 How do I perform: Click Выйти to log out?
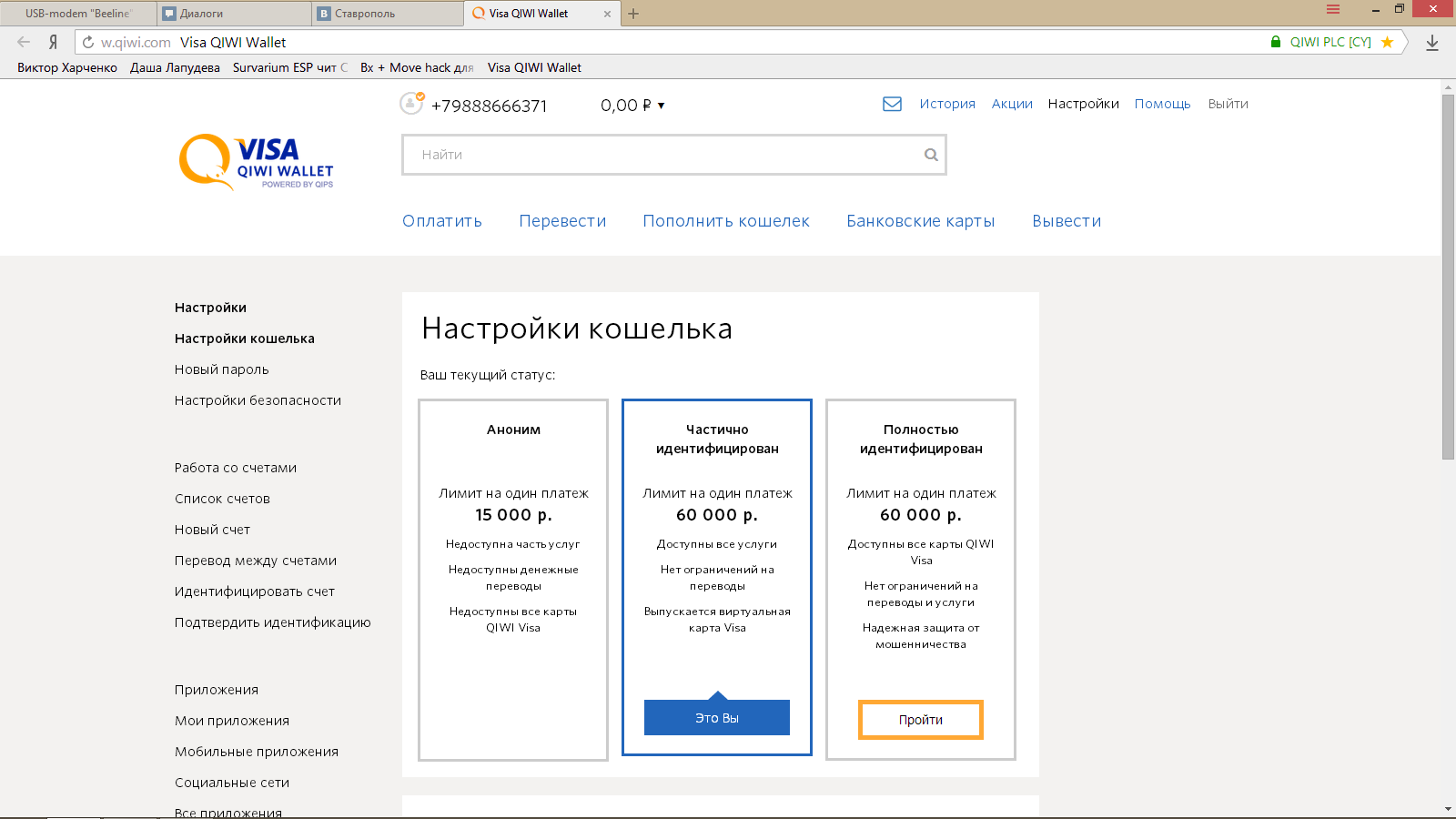point(1228,104)
